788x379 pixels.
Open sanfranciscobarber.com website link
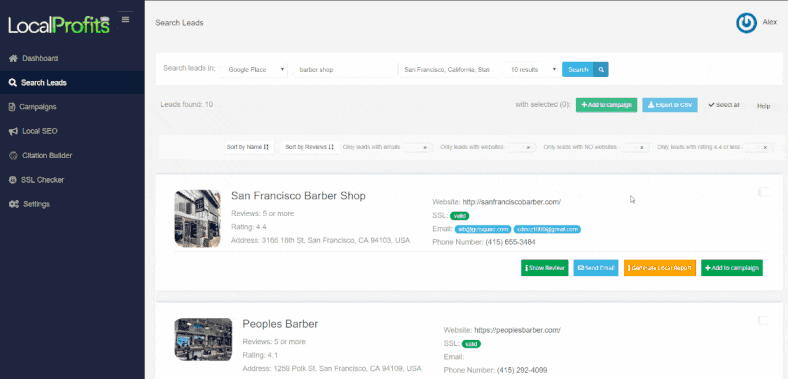tap(512, 202)
